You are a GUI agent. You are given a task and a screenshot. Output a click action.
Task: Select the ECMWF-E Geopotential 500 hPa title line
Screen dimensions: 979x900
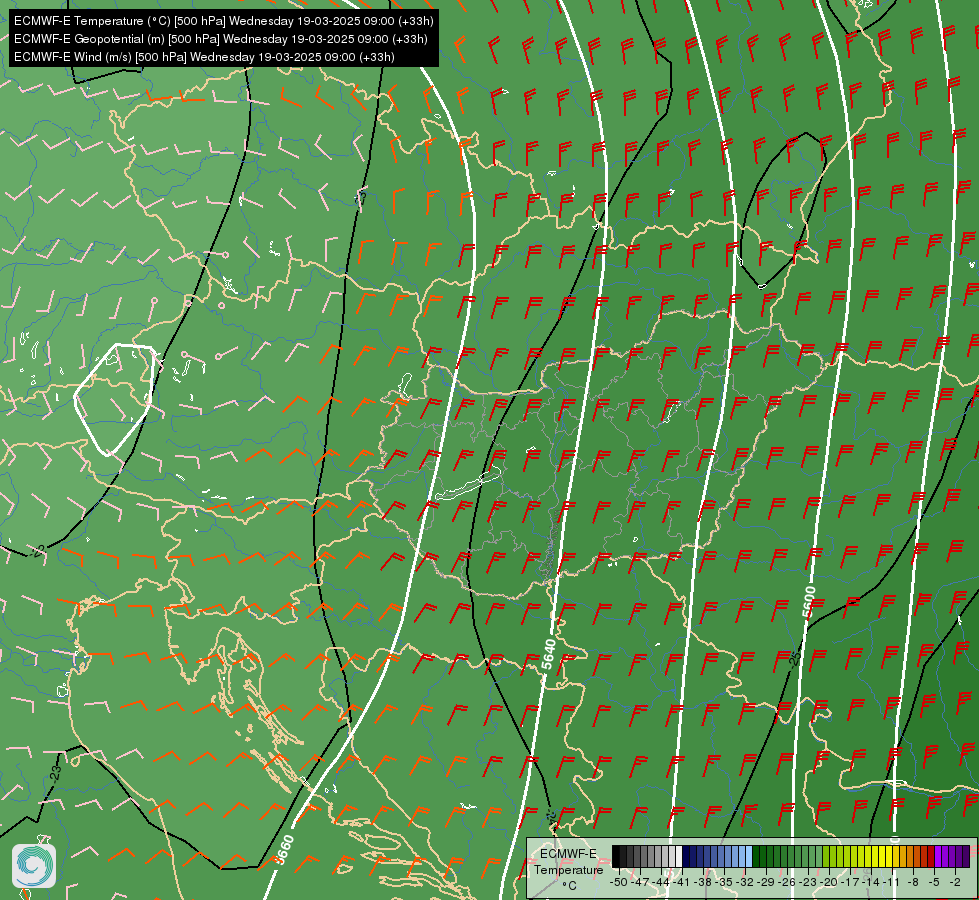tap(220, 39)
